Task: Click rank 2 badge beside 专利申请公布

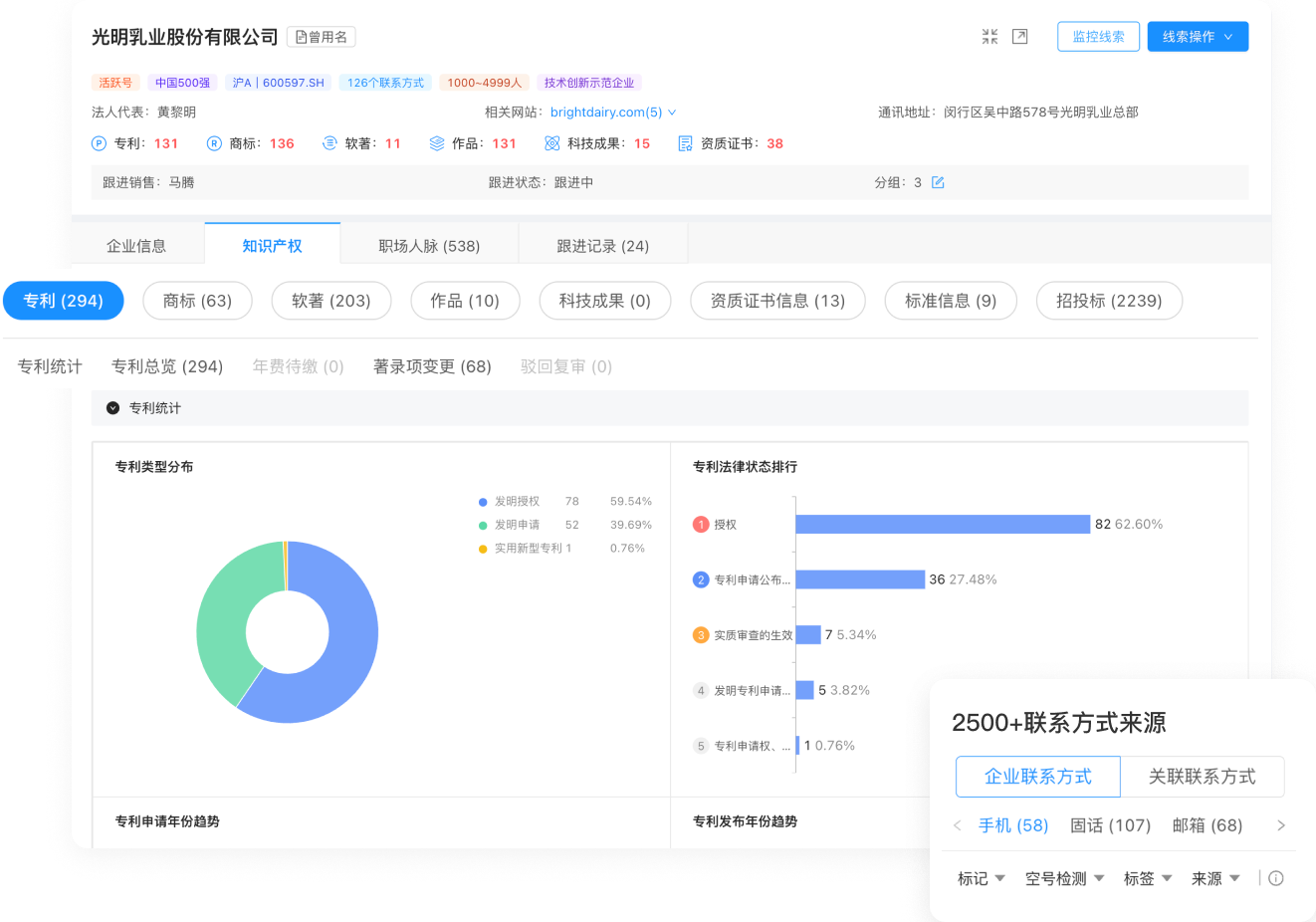Action: (701, 579)
